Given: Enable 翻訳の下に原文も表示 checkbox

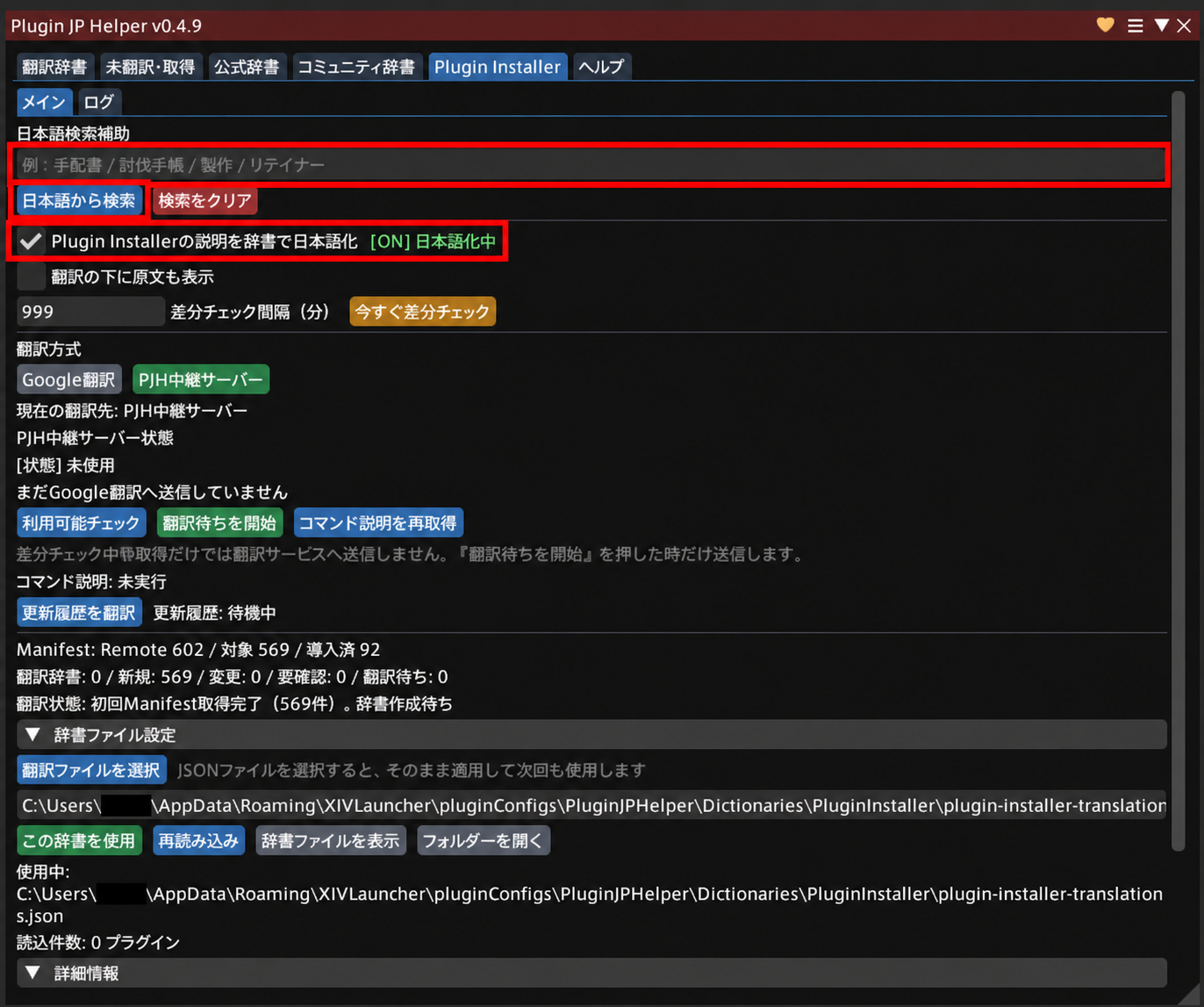Looking at the screenshot, I should pos(32,277).
